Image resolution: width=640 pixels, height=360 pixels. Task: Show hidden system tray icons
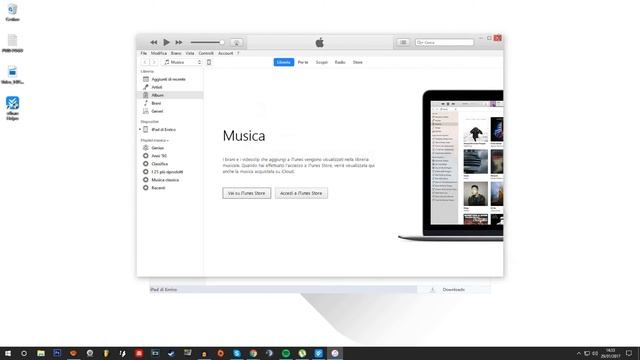click(x=578, y=353)
